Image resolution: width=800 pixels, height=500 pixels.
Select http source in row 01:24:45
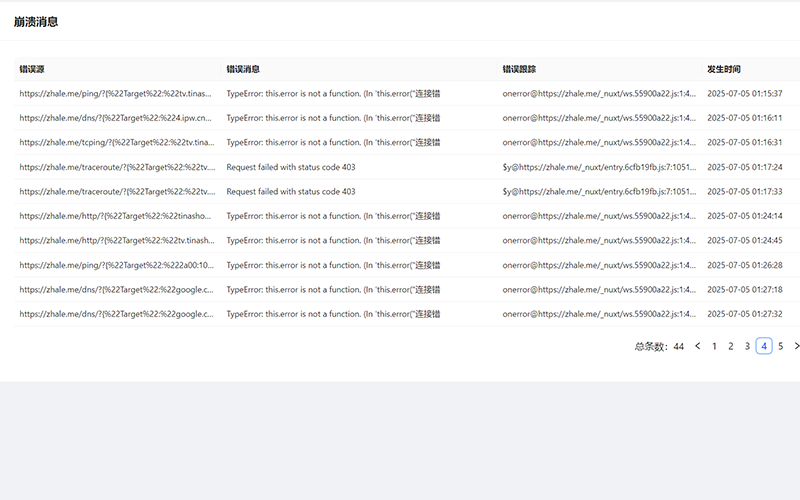click(117, 240)
